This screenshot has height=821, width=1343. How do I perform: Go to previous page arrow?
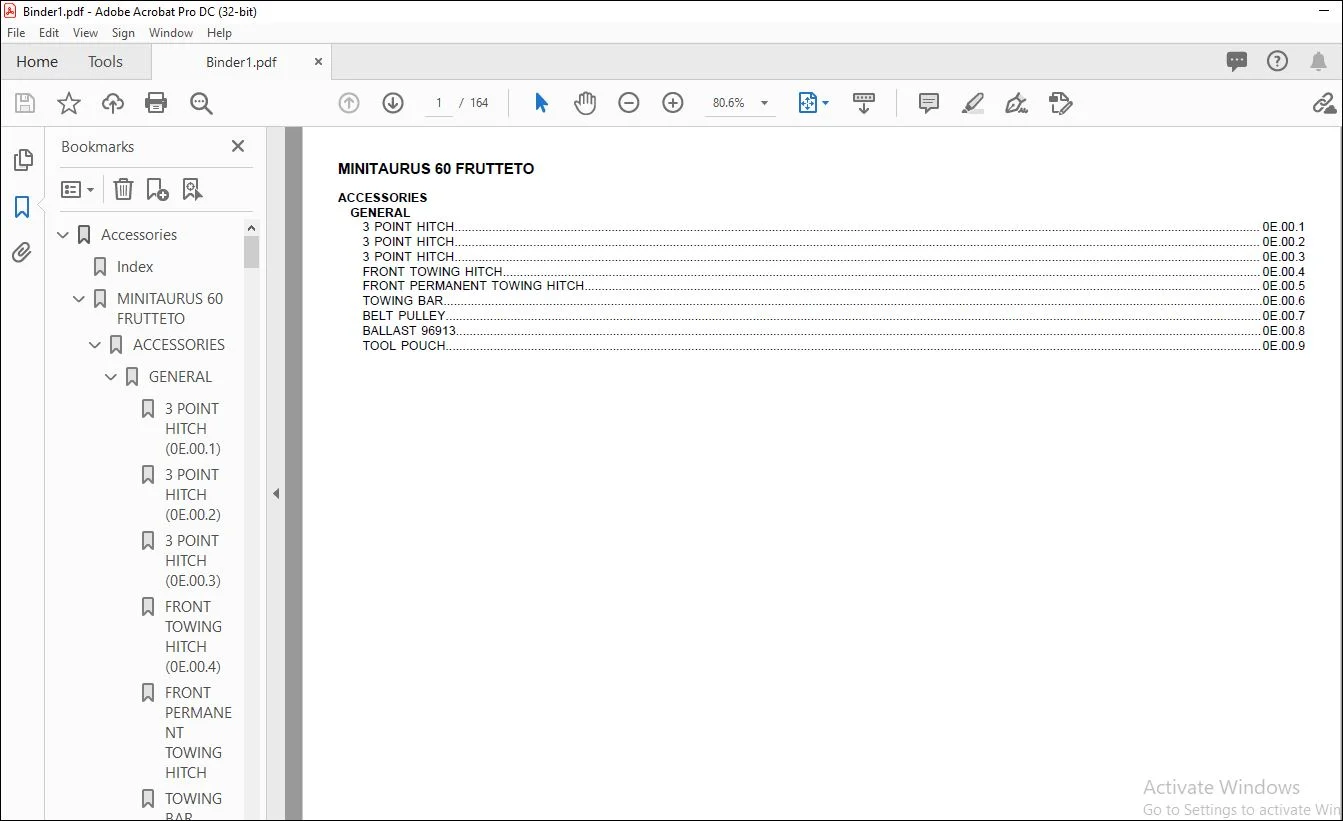(349, 103)
